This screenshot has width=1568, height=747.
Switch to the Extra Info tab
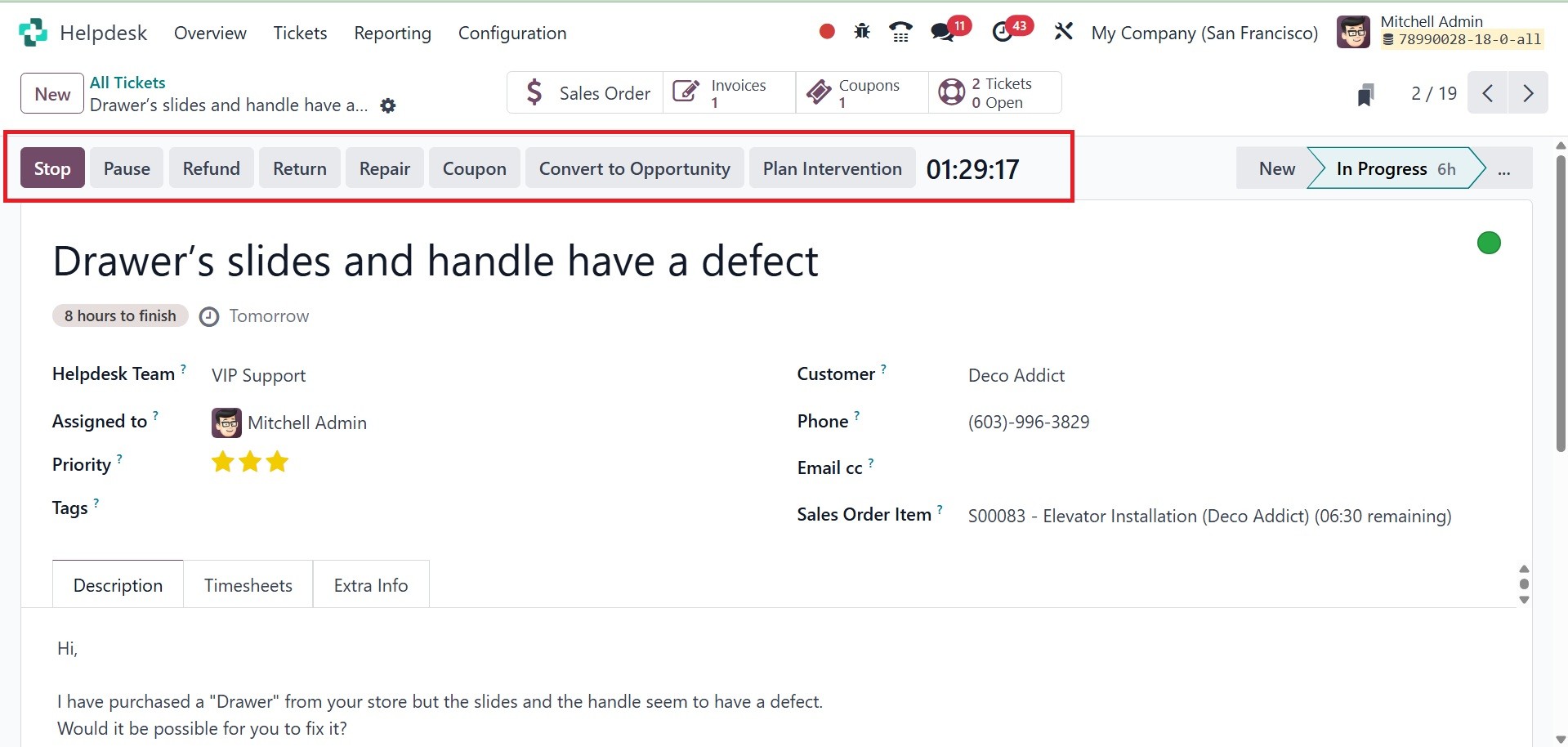point(371,584)
